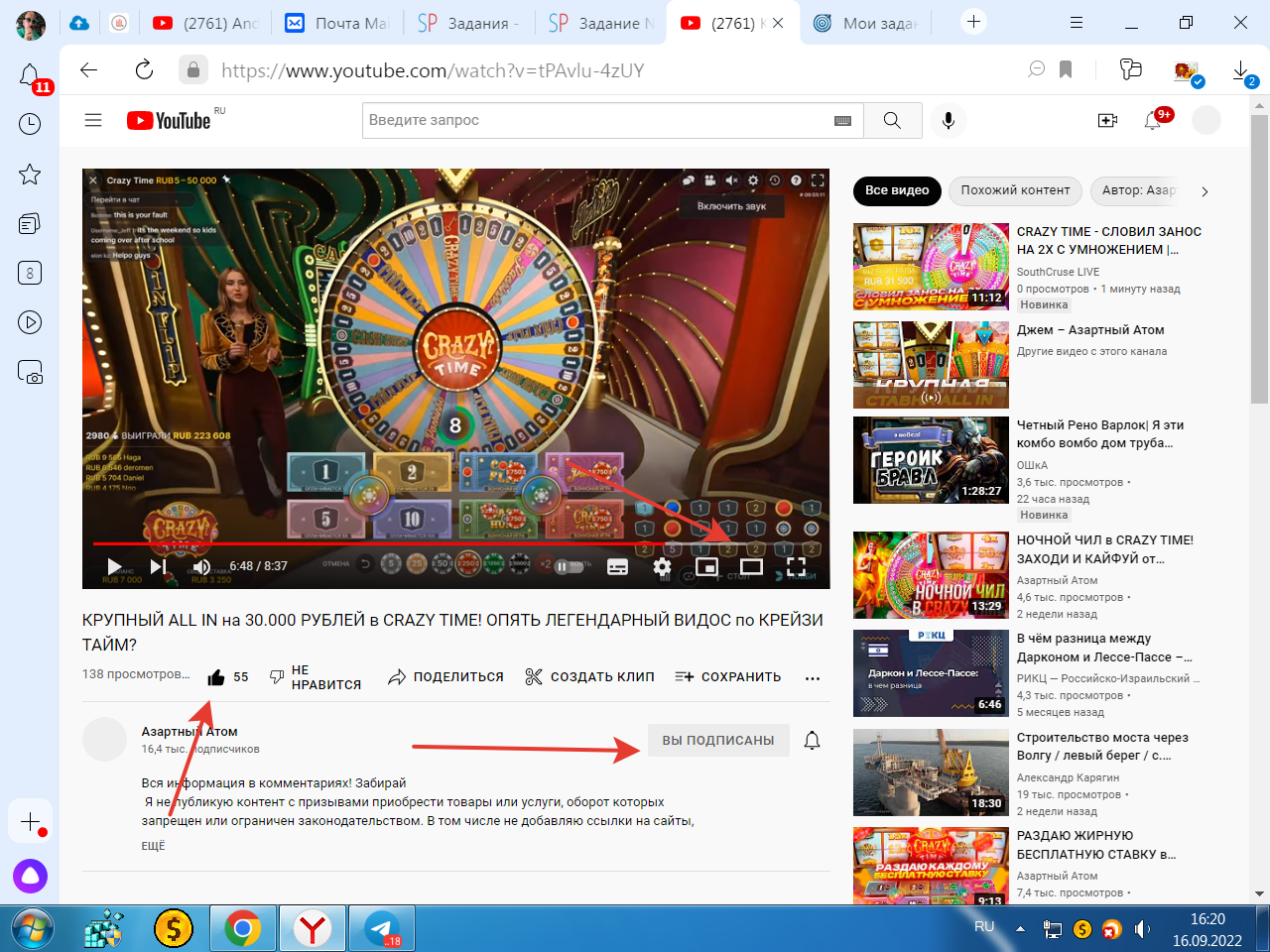1270x952 pixels.
Task: Switch to the Мои задания browser tab
Action: pyautogui.click(x=866, y=23)
